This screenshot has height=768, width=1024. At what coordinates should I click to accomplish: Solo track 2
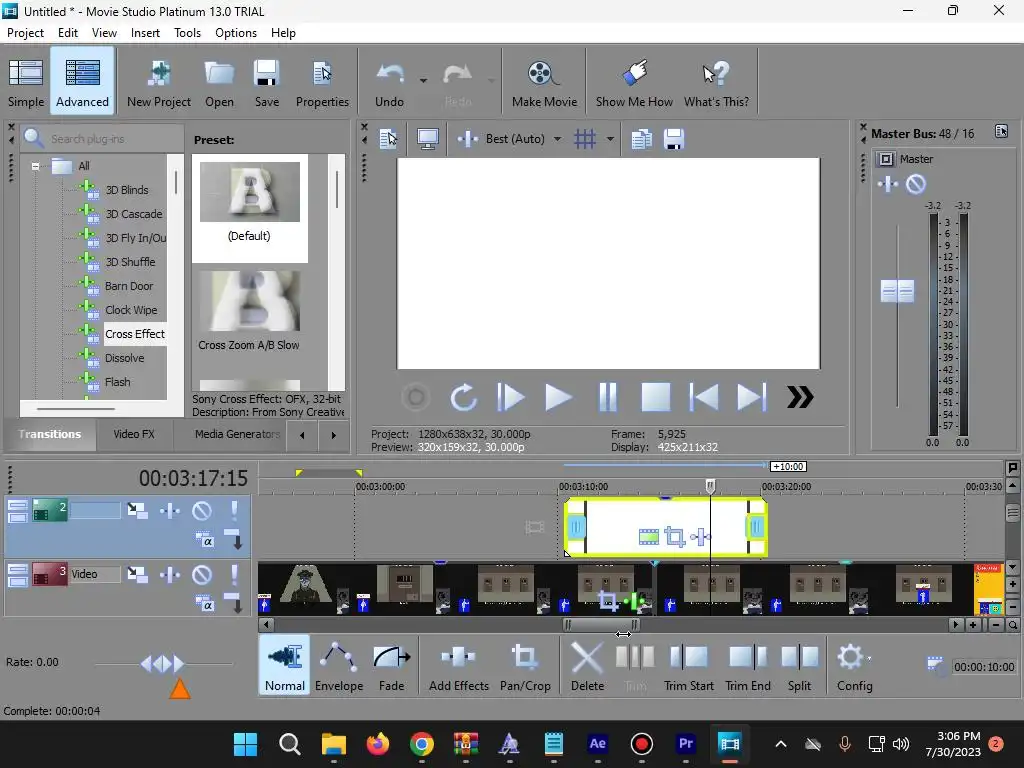(234, 510)
